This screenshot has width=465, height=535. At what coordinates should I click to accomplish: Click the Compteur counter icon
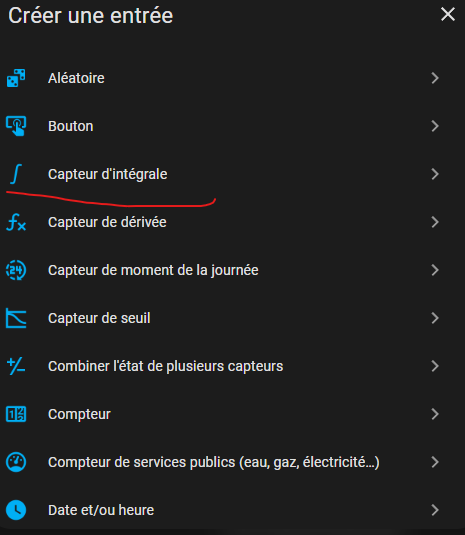pos(16,414)
